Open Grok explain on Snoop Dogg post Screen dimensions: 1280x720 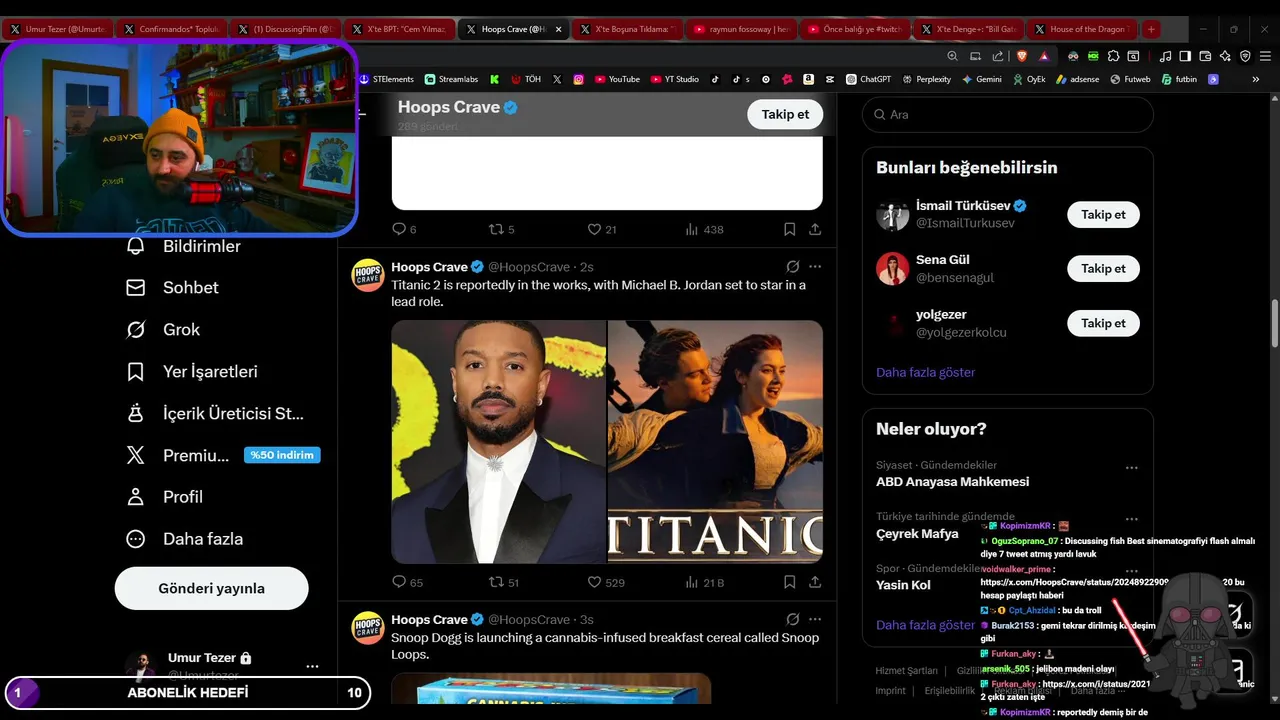[792, 619]
